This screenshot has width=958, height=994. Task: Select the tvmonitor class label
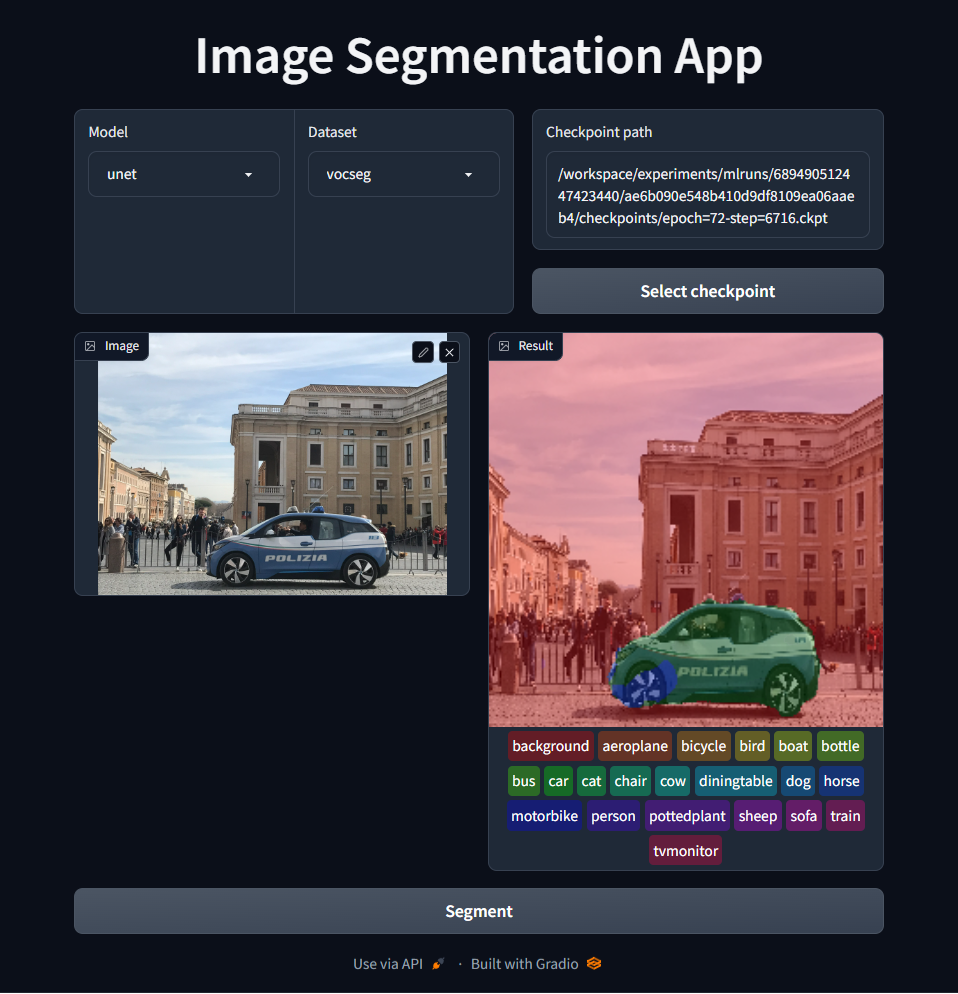(x=685, y=851)
